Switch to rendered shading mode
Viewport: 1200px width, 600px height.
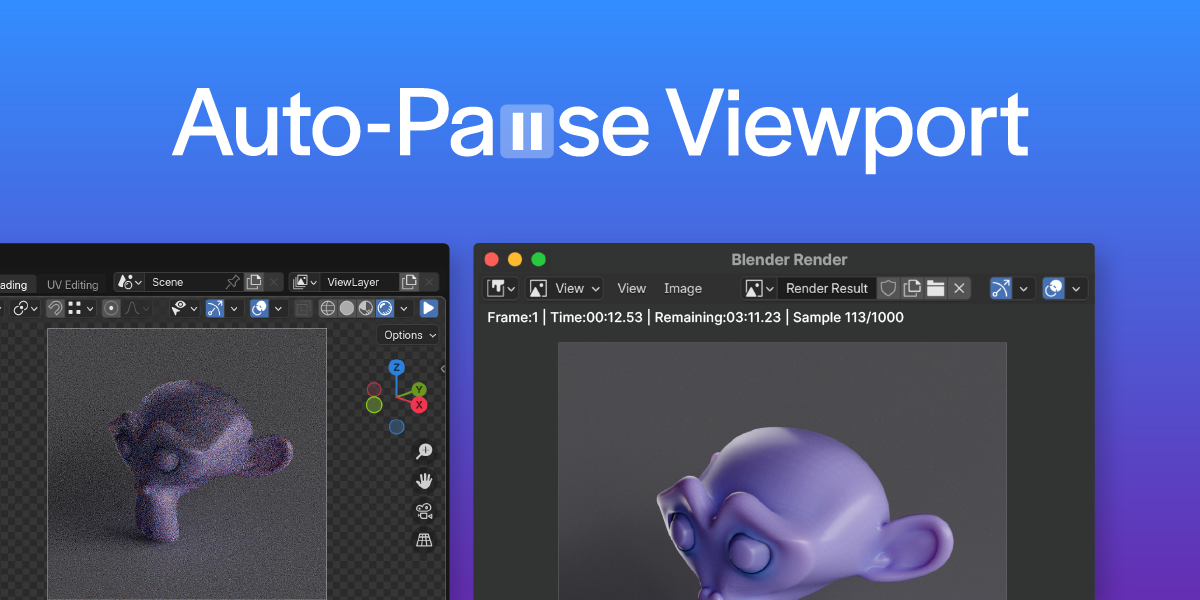pyautogui.click(x=385, y=308)
